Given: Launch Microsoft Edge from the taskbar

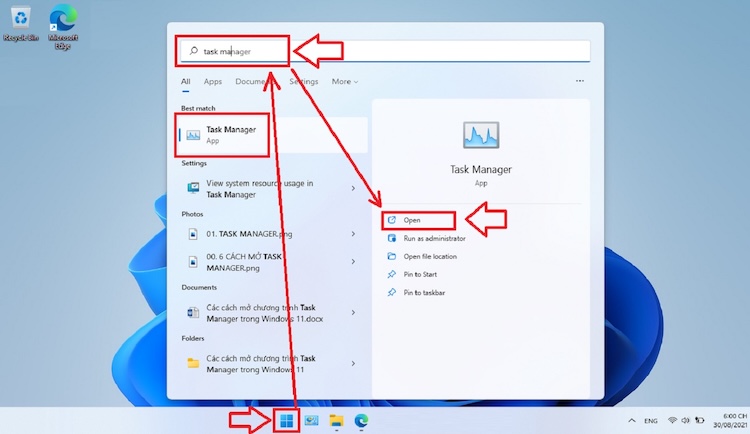Looking at the screenshot, I should [361, 420].
